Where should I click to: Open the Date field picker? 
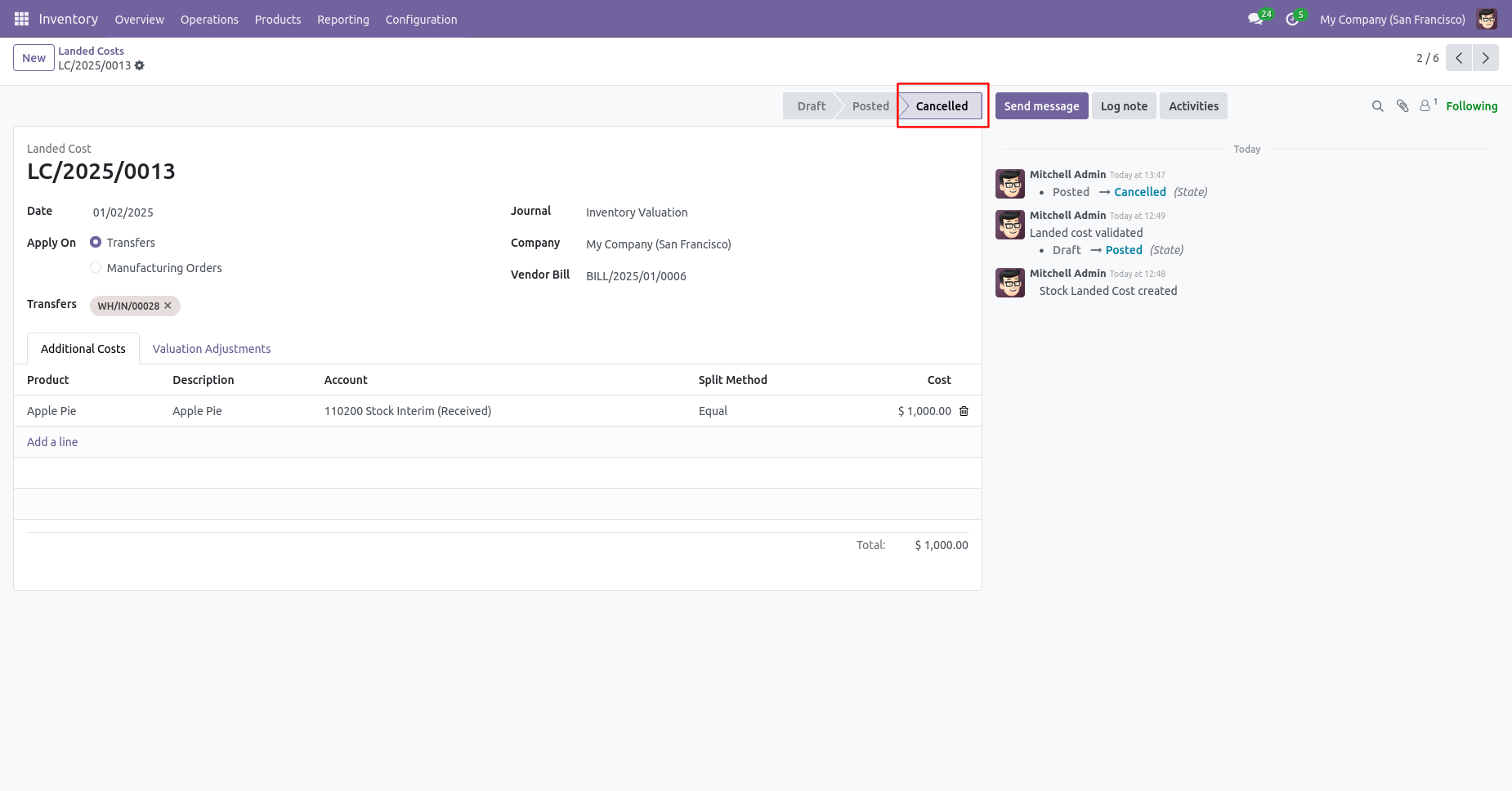pyautogui.click(x=123, y=212)
